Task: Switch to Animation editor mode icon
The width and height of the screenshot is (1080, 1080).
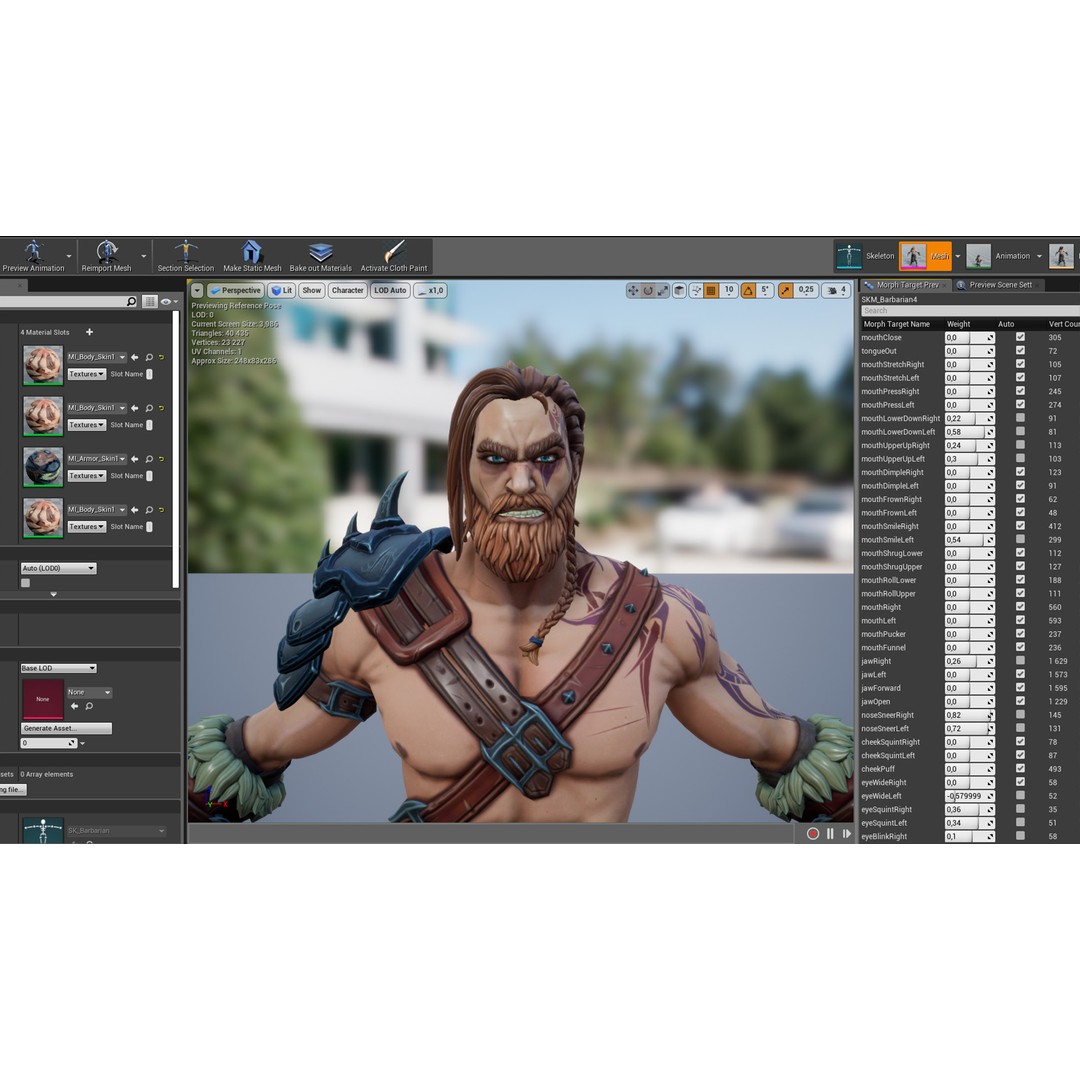Action: 978,256
